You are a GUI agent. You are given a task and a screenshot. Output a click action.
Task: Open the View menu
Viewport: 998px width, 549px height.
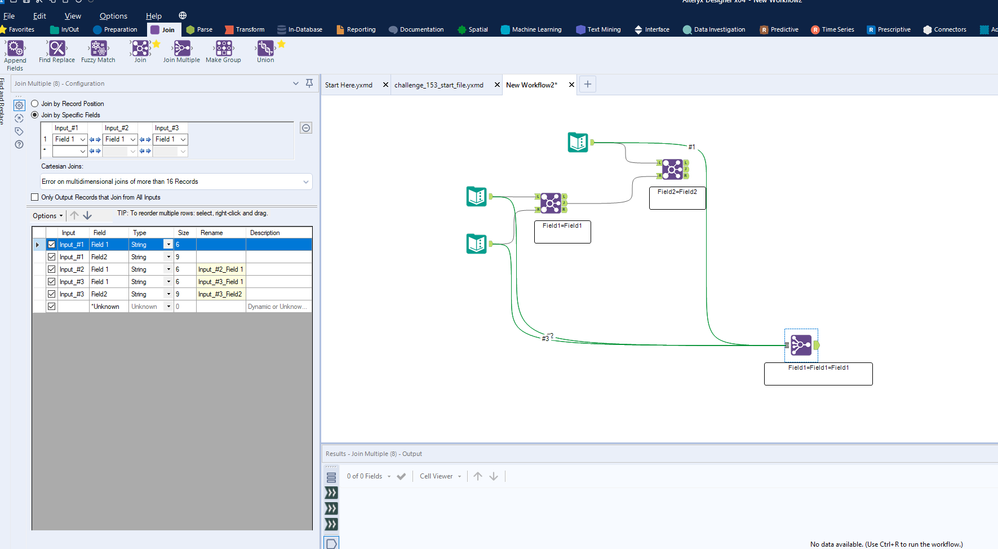(x=73, y=16)
